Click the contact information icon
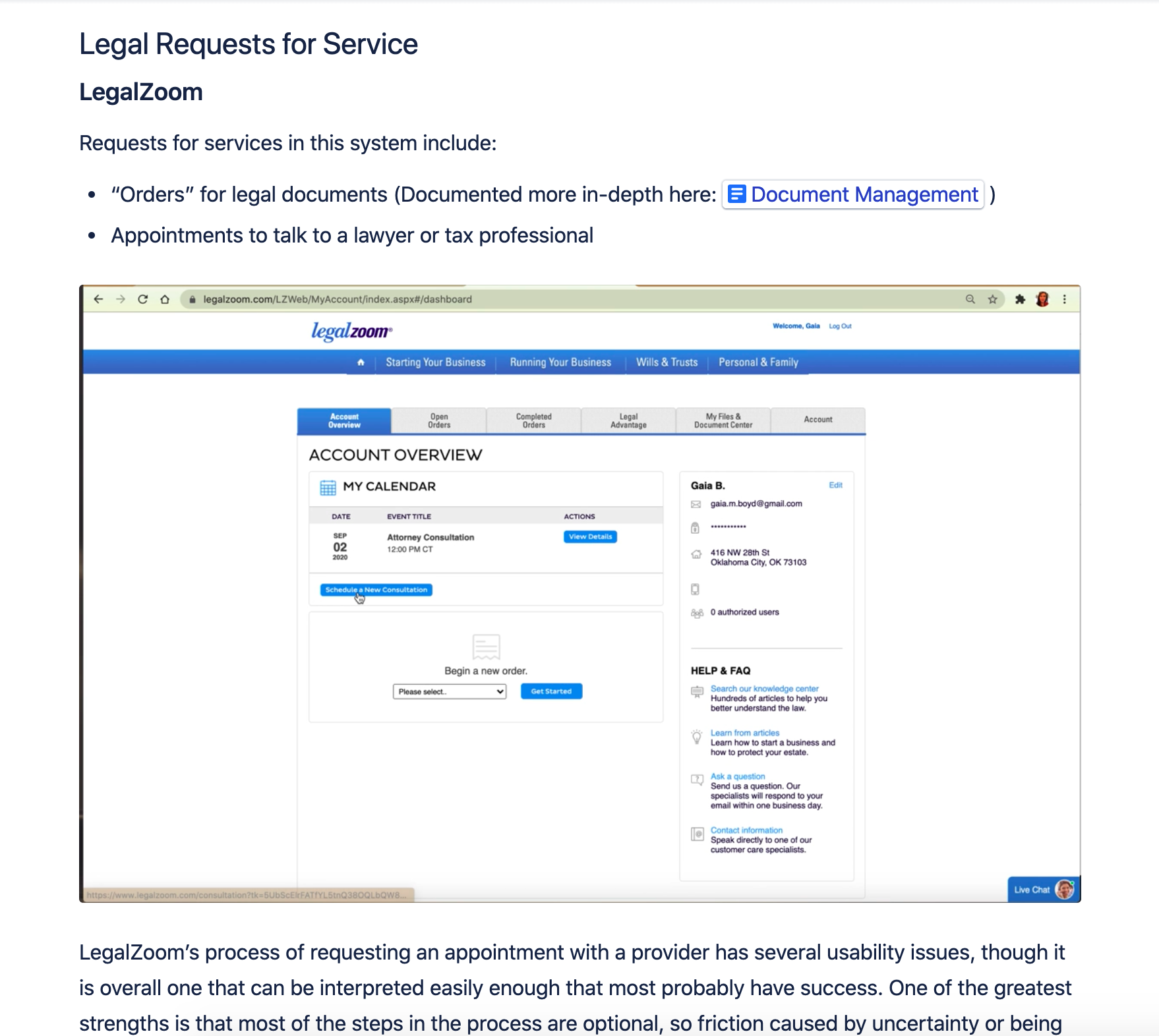 coord(698,834)
